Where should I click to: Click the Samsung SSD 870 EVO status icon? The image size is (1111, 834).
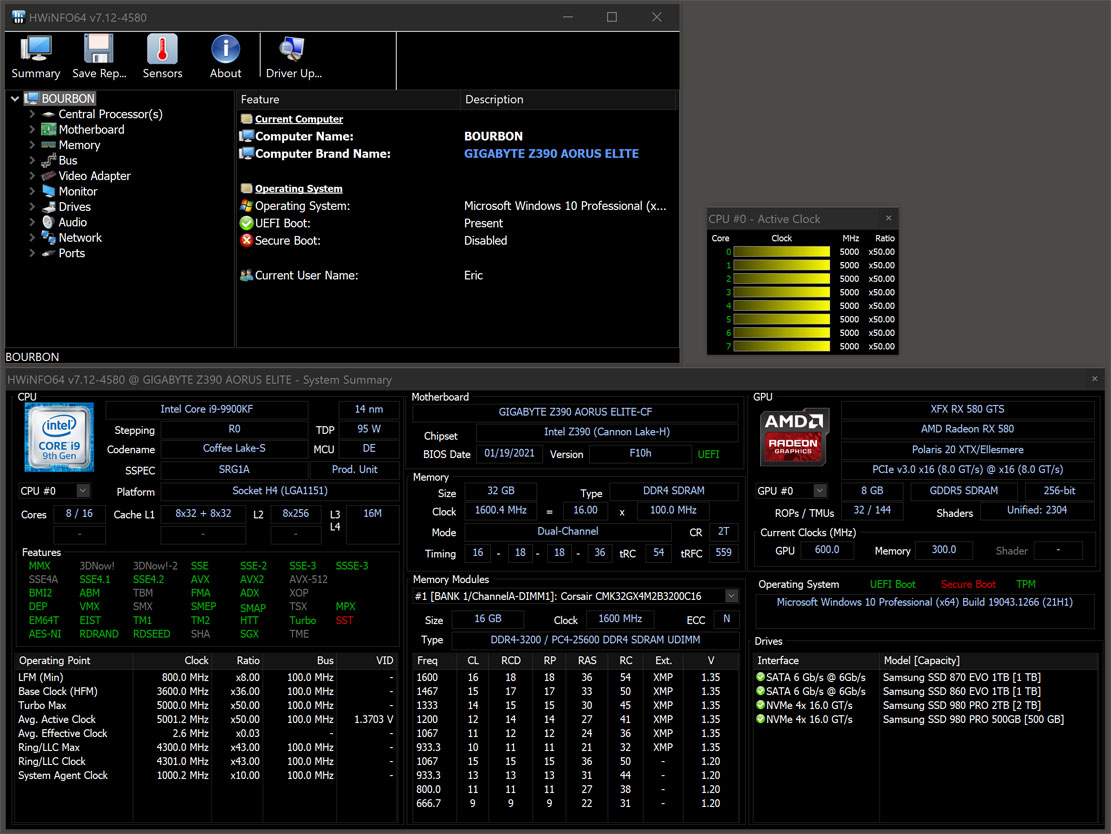coord(760,677)
